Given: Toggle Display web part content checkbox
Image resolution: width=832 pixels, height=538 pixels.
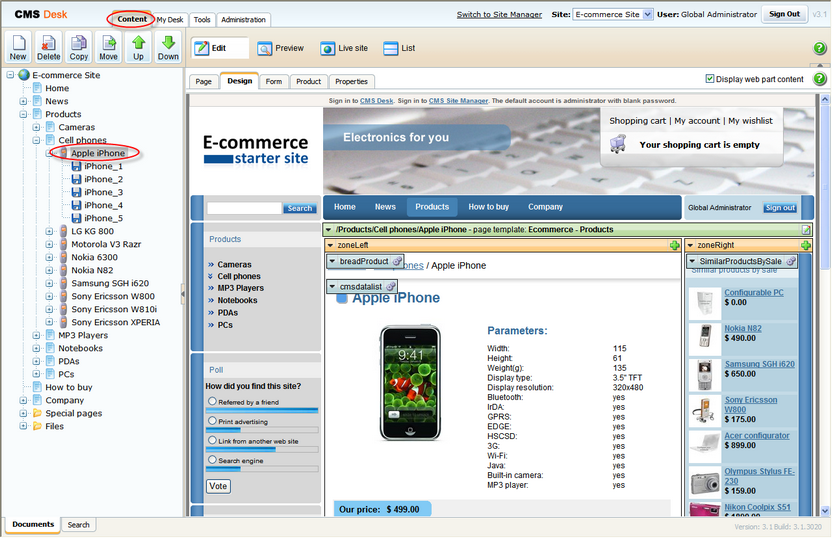Looking at the screenshot, I should click(709, 79).
